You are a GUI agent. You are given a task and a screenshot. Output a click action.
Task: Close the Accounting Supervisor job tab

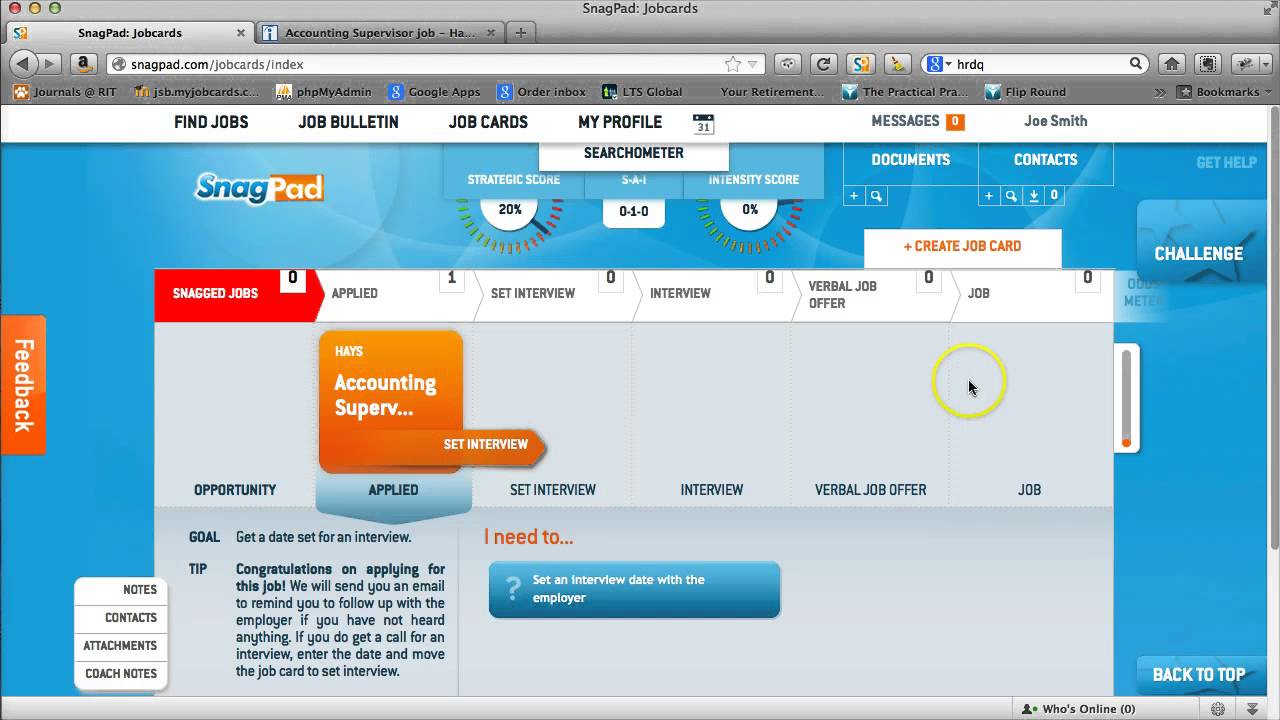(x=490, y=33)
